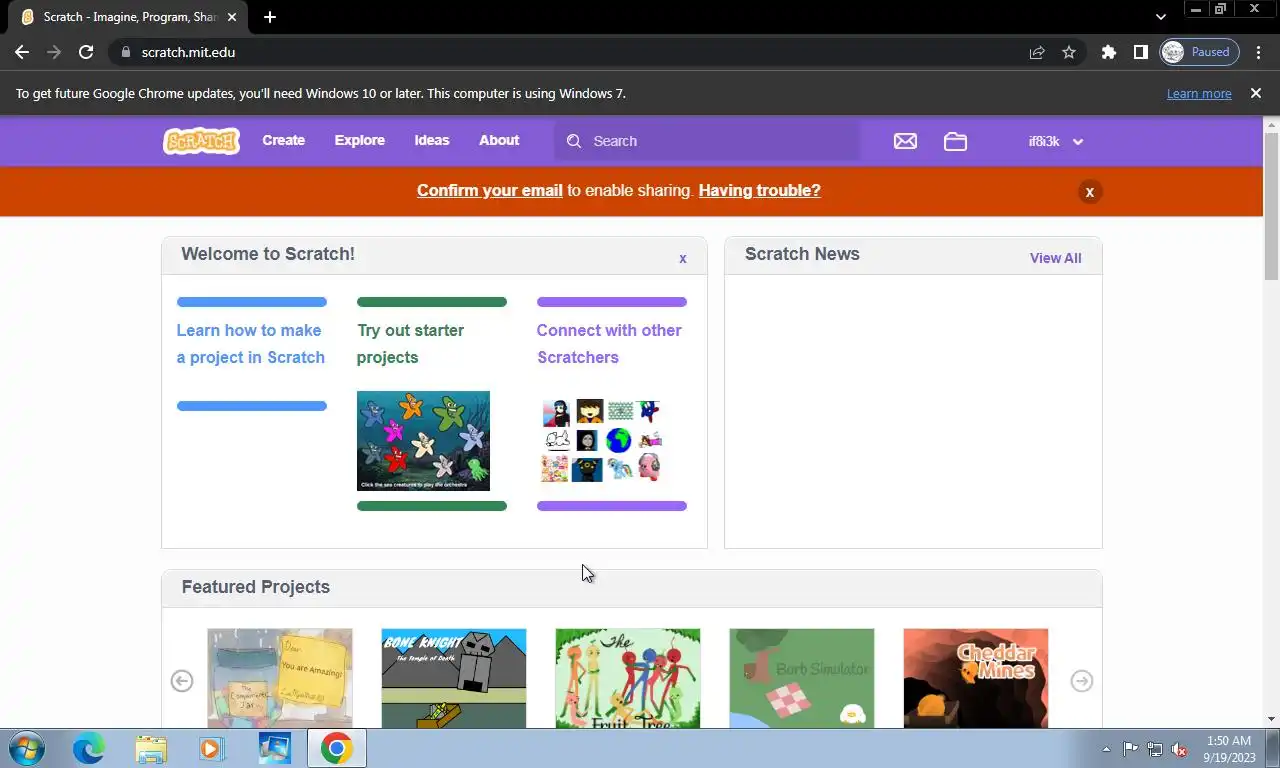1280x768 pixels.
Task: Bookmark this page with star icon
Action: pyautogui.click(x=1069, y=52)
